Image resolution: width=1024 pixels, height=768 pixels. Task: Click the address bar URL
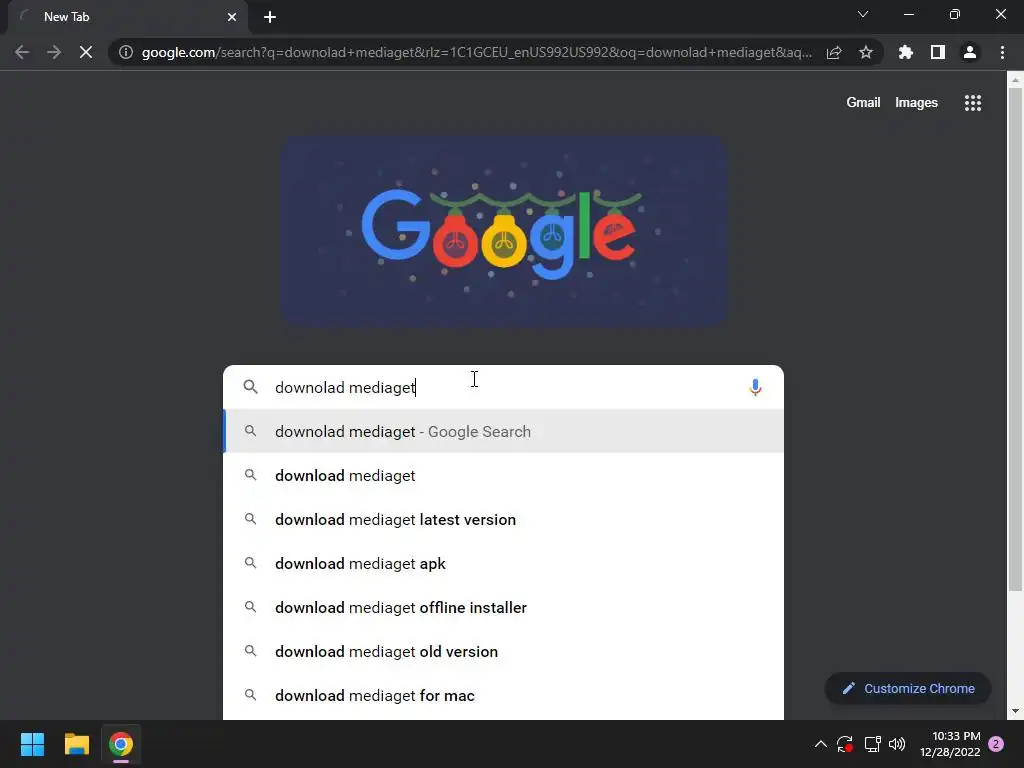477,52
